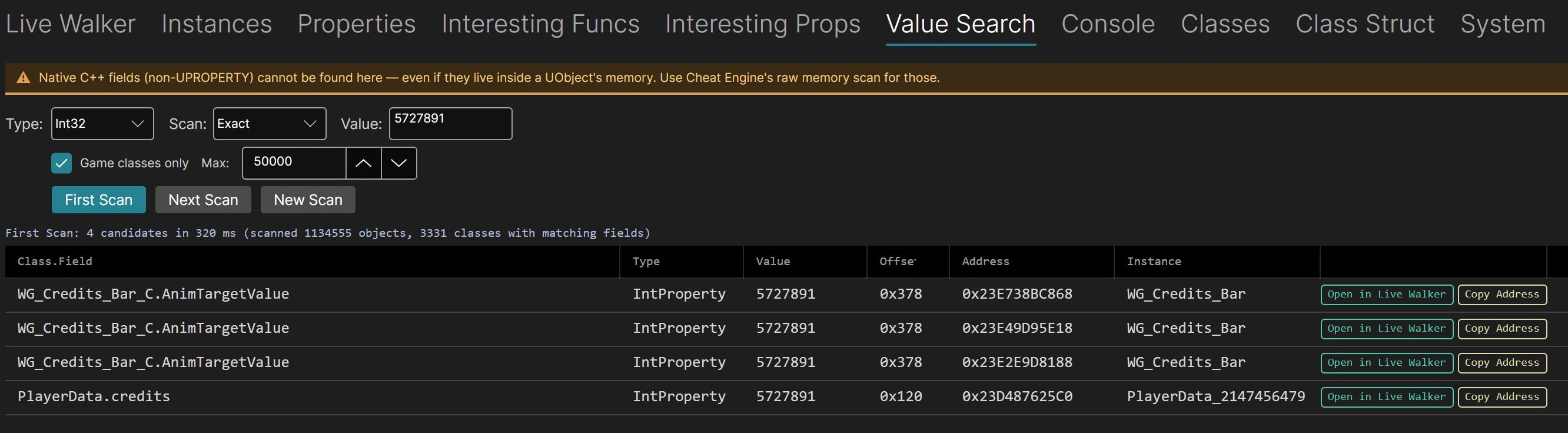Screen dimensions: 1568x433
Task: Copy Address for row 0x23E49D95E18
Action: pos(1501,328)
